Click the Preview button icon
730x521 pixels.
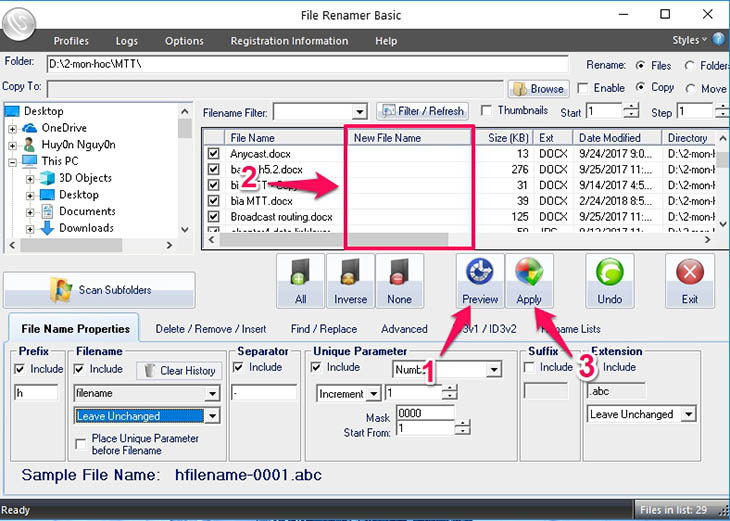tap(480, 271)
